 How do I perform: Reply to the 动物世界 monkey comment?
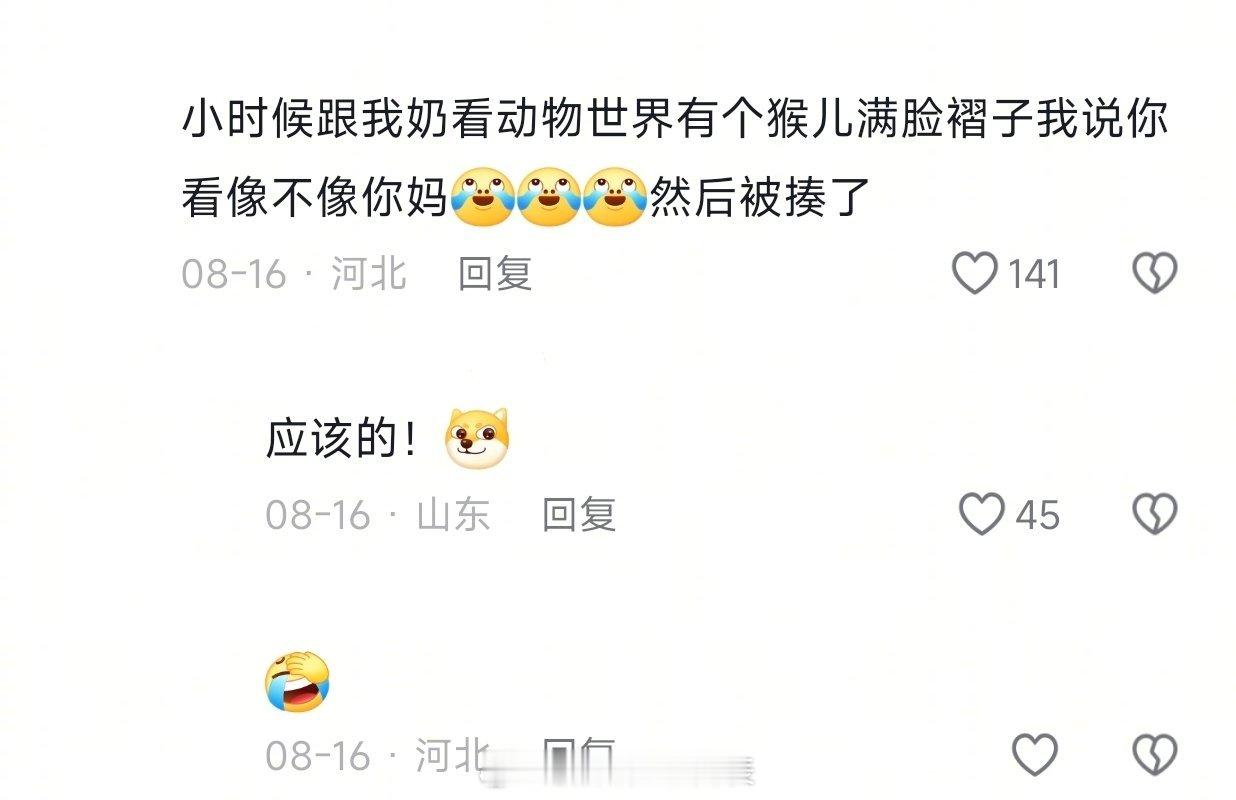coord(495,273)
